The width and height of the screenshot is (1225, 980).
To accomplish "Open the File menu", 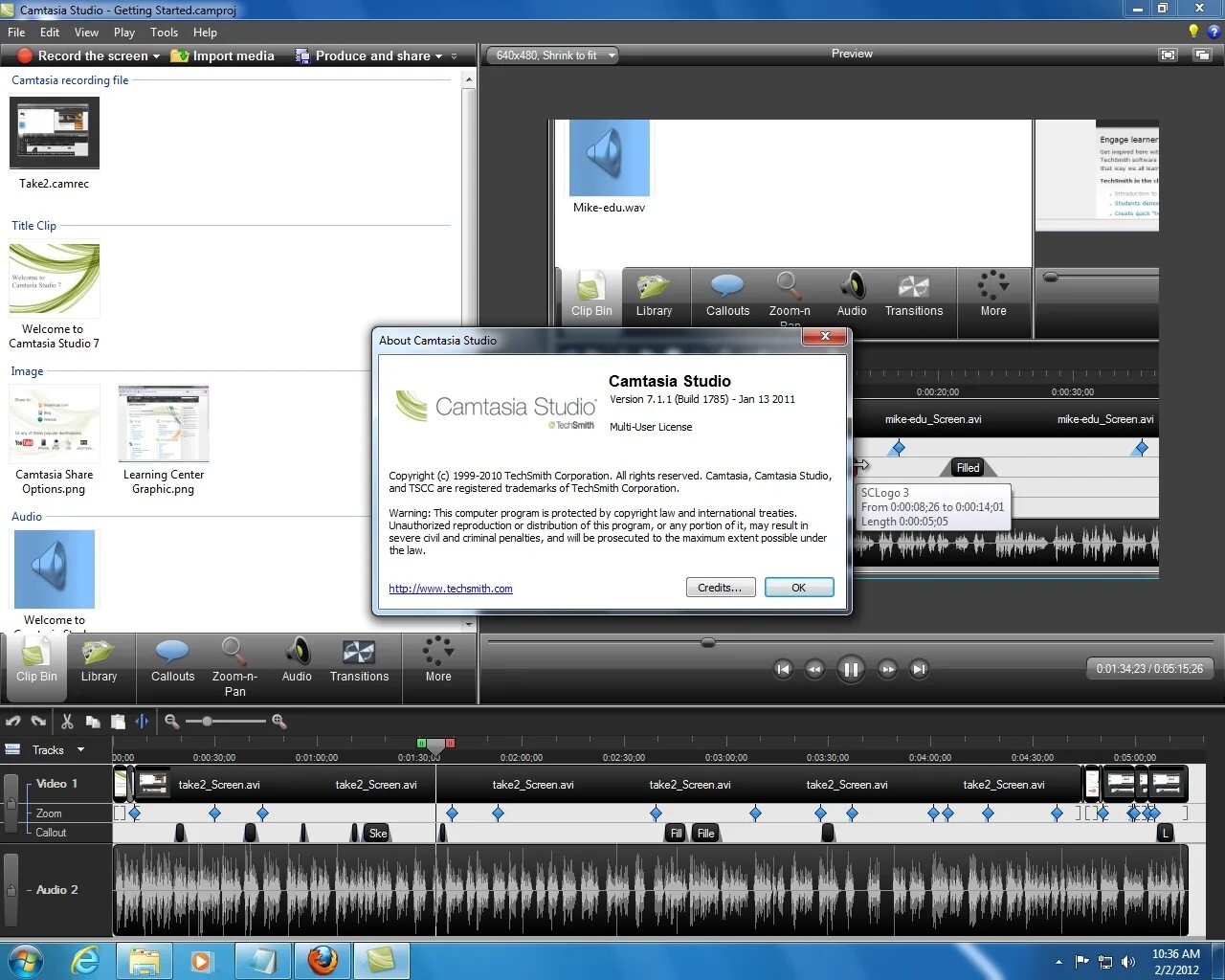I will [x=16, y=32].
